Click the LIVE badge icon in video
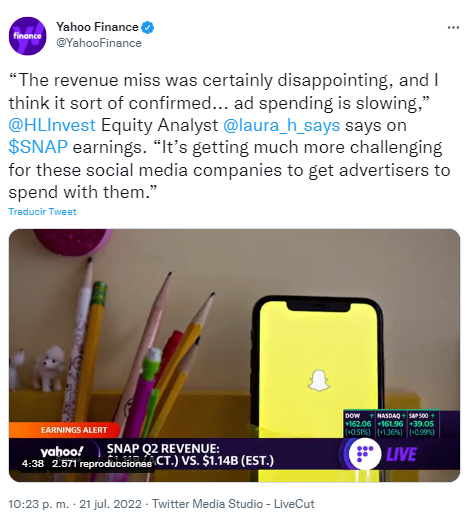This screenshot has height=523, width=469. 384,454
